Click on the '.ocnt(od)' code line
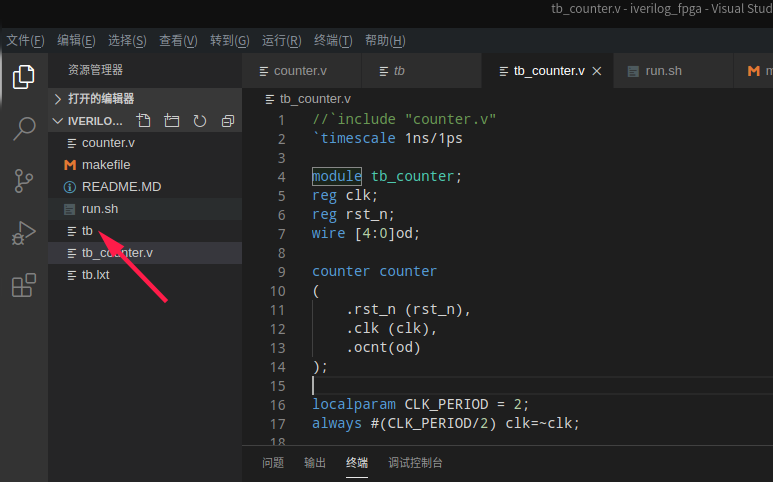Viewport: 773px width, 482px height. tap(383, 347)
